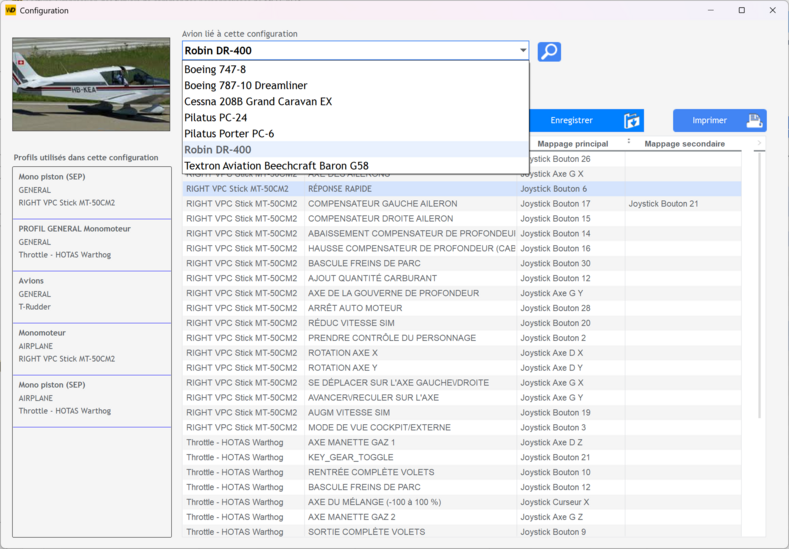Click the printer icon on Imprimer
Image resolution: width=789 pixels, height=549 pixels.
pos(754,121)
